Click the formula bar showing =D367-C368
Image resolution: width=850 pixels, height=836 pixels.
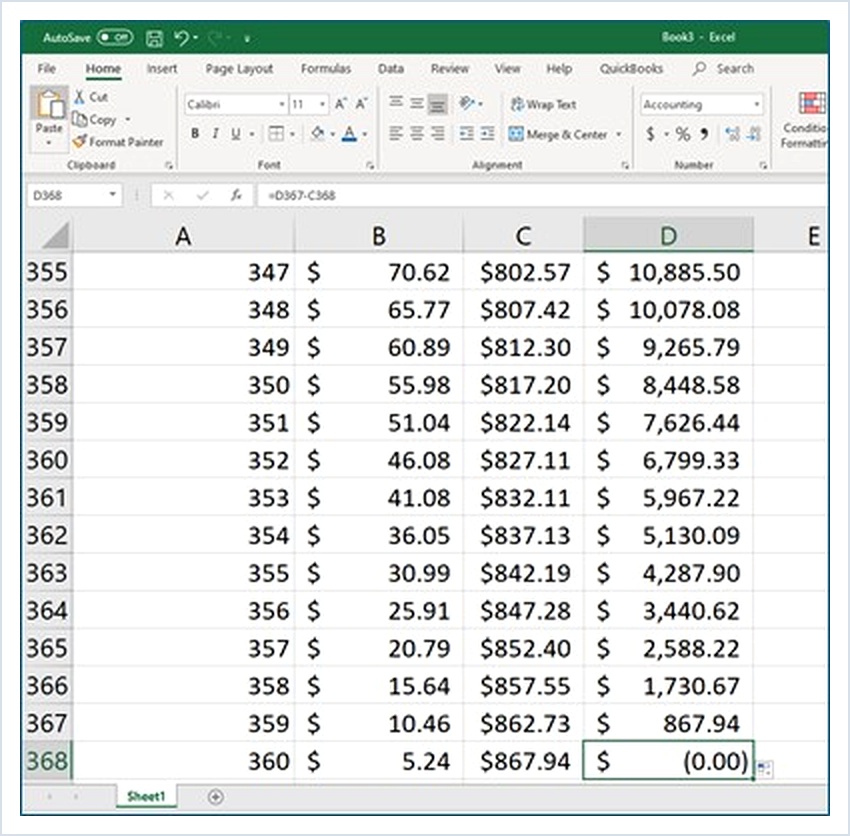point(542,195)
